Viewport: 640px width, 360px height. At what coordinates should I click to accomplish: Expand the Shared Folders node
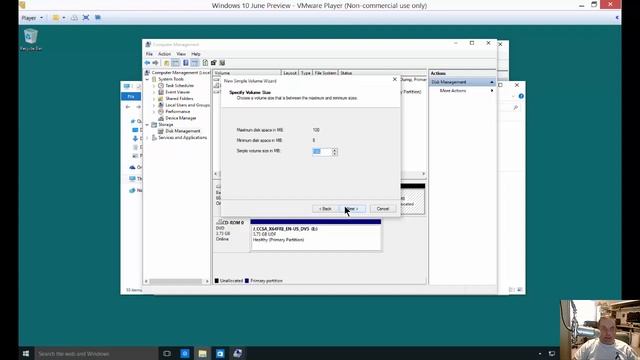pyautogui.click(x=154, y=99)
